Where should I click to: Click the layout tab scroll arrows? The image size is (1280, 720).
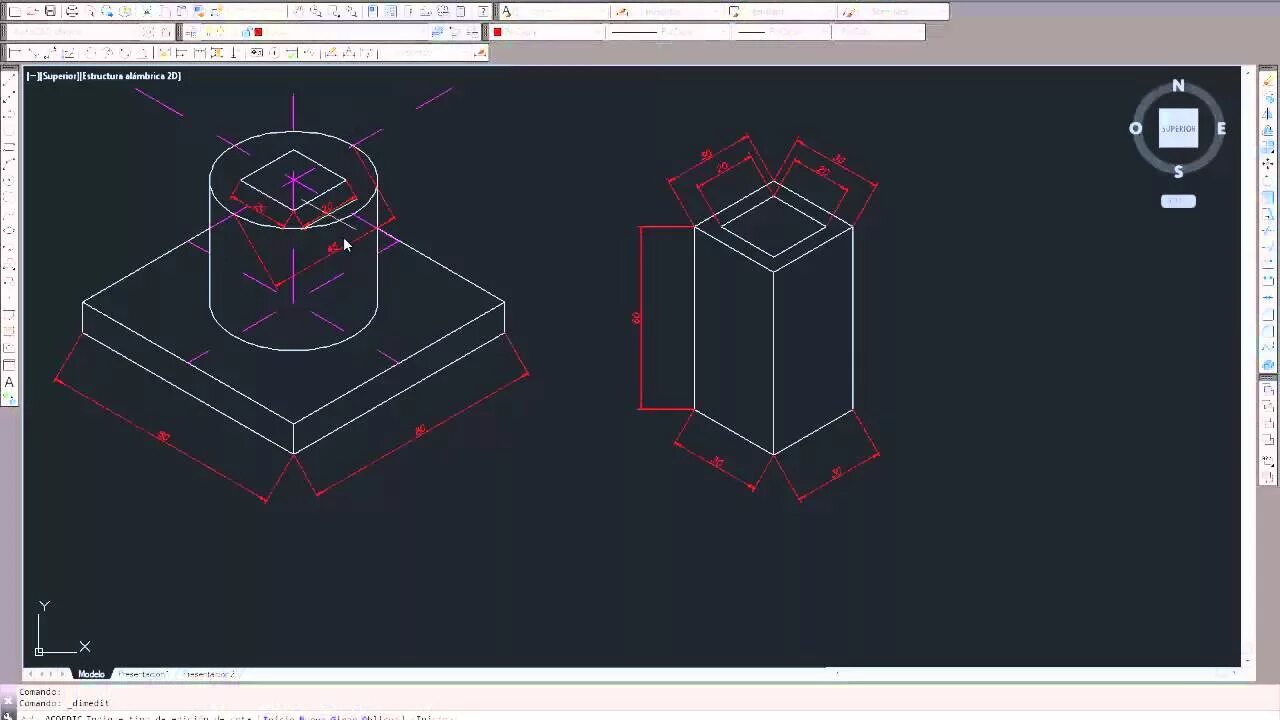pos(47,674)
